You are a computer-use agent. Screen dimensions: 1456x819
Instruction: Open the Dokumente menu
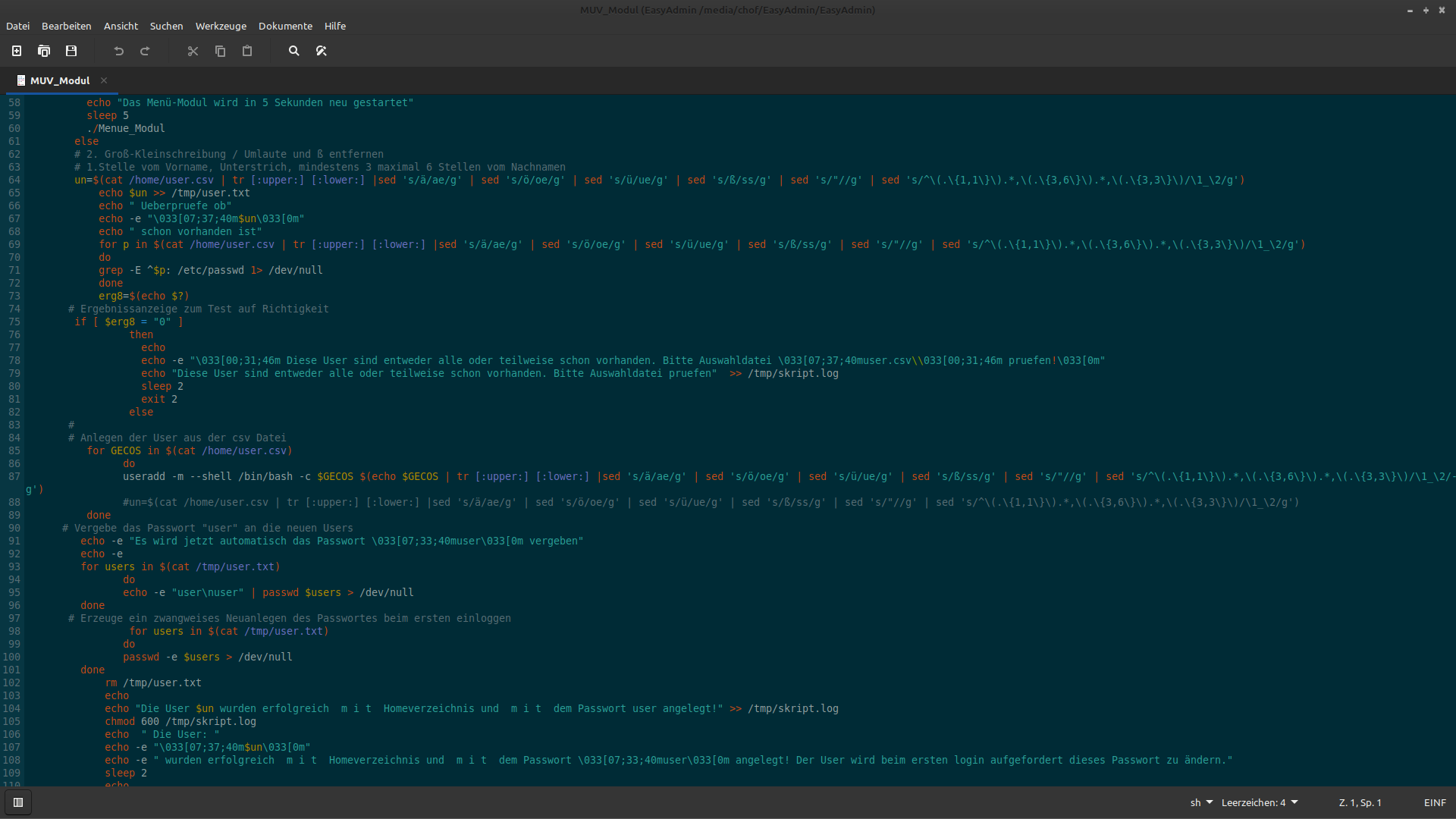click(x=285, y=26)
